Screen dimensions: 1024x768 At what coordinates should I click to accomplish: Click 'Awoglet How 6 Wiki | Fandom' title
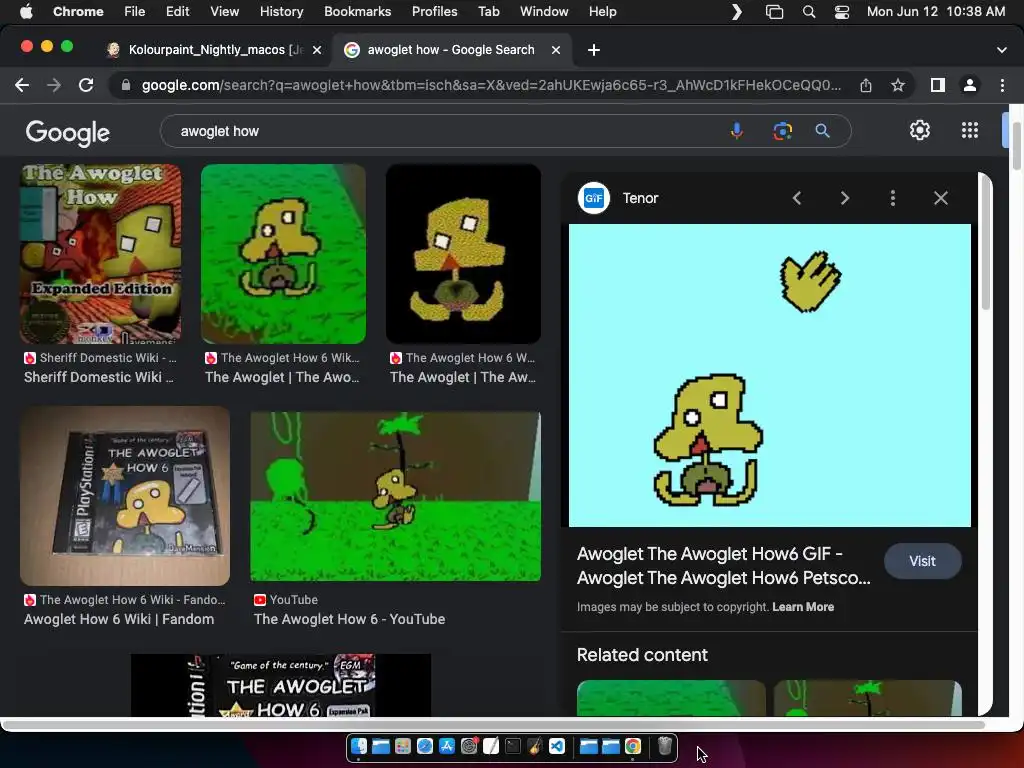(x=119, y=619)
